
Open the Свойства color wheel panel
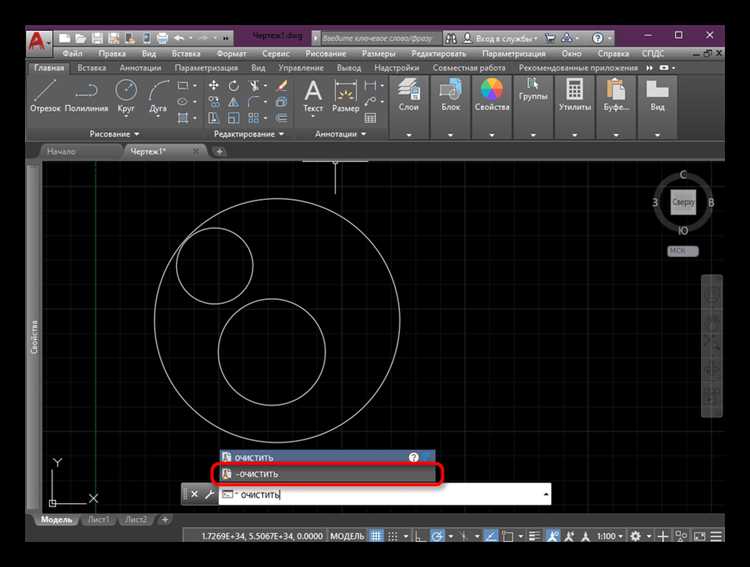492,96
